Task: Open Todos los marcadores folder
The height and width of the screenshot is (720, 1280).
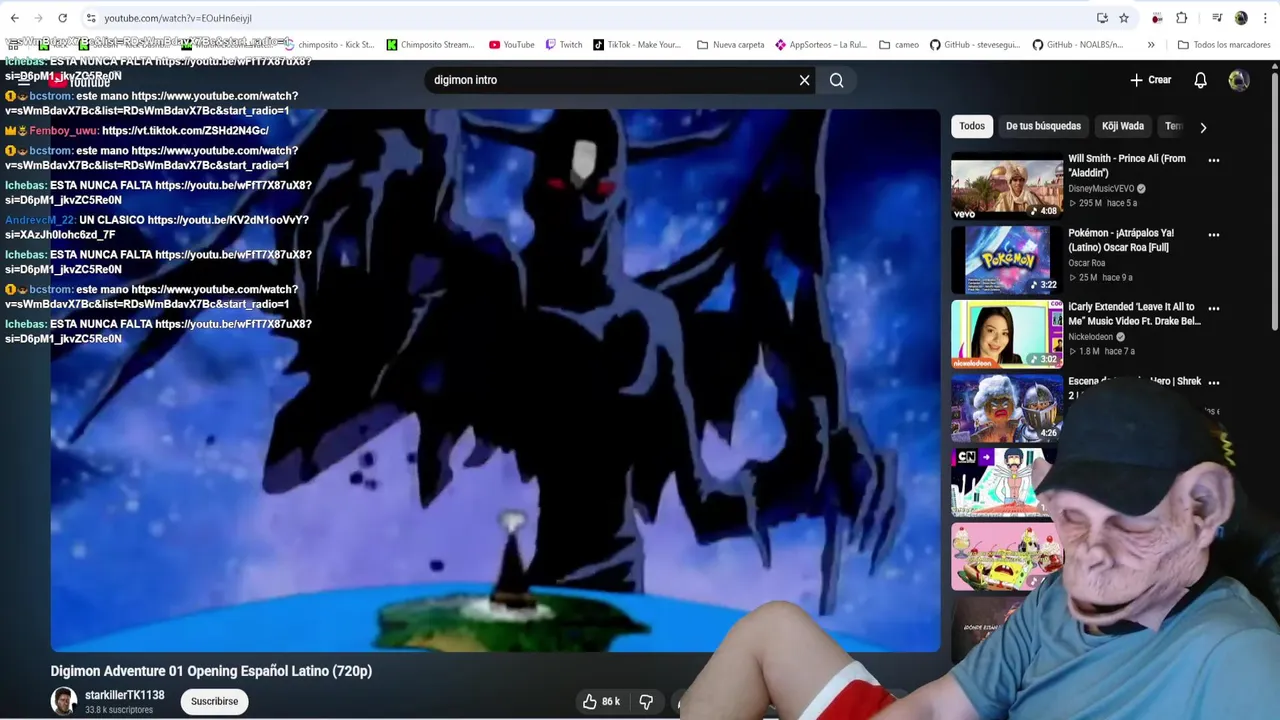Action: pyautogui.click(x=1224, y=44)
